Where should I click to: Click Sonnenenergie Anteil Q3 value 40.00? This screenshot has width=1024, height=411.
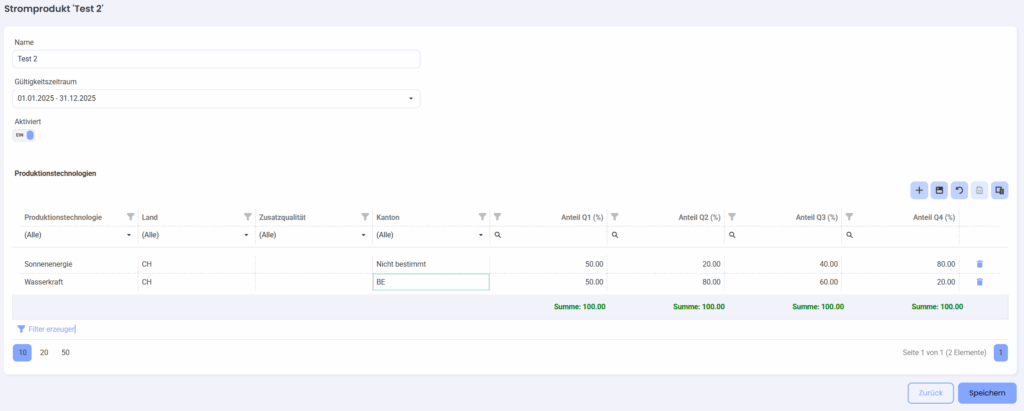[x=828, y=264]
